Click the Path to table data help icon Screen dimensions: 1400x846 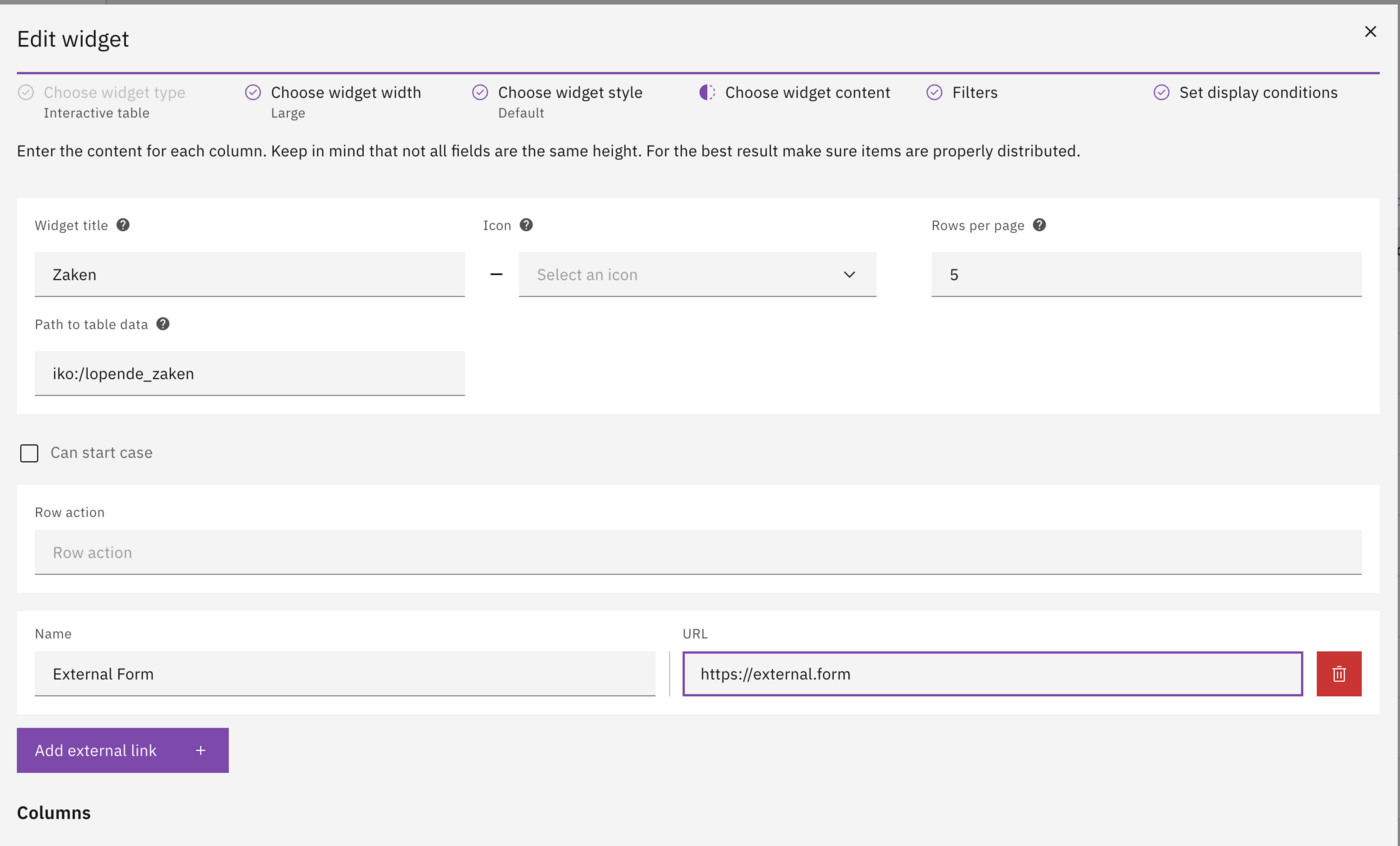pos(164,324)
